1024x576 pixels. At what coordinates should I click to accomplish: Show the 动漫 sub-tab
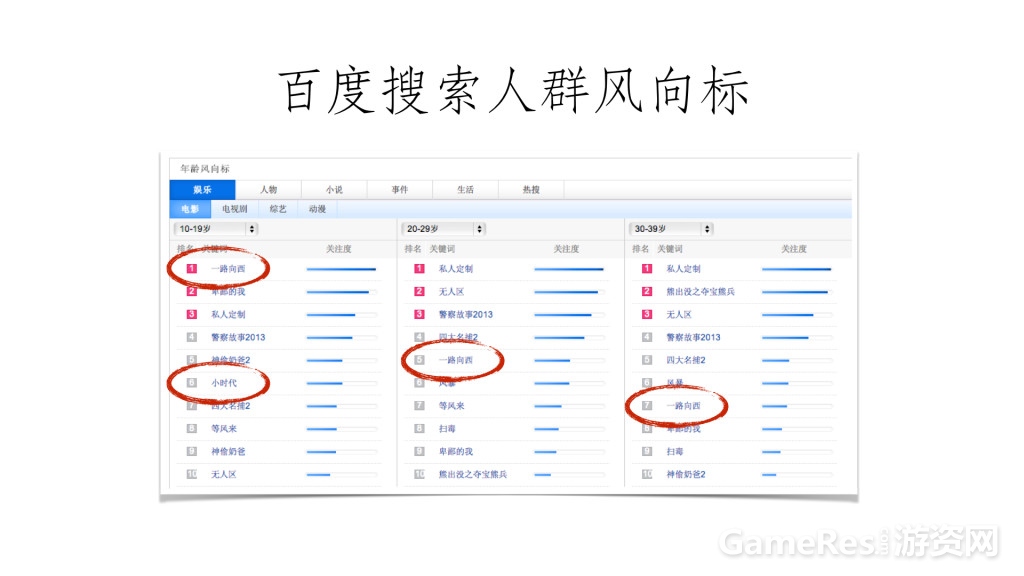(x=317, y=209)
